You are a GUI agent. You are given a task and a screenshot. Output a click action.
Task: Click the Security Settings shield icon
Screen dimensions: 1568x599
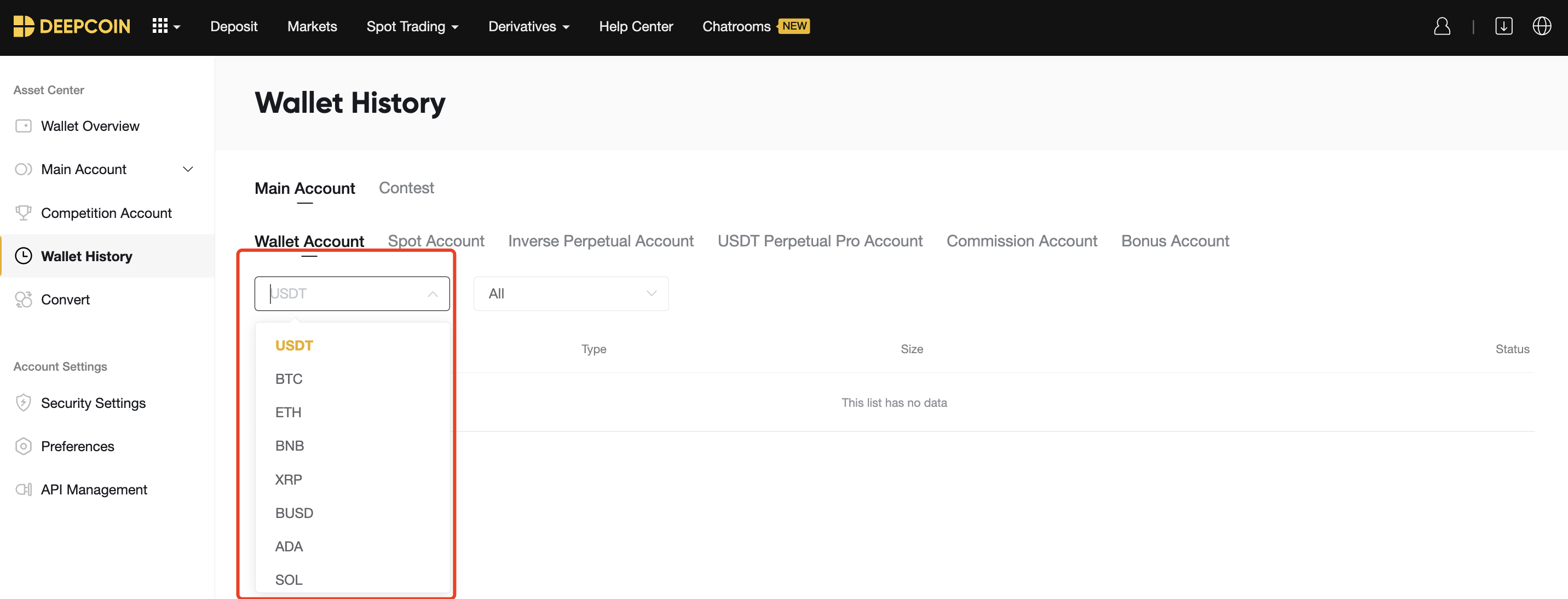(23, 402)
